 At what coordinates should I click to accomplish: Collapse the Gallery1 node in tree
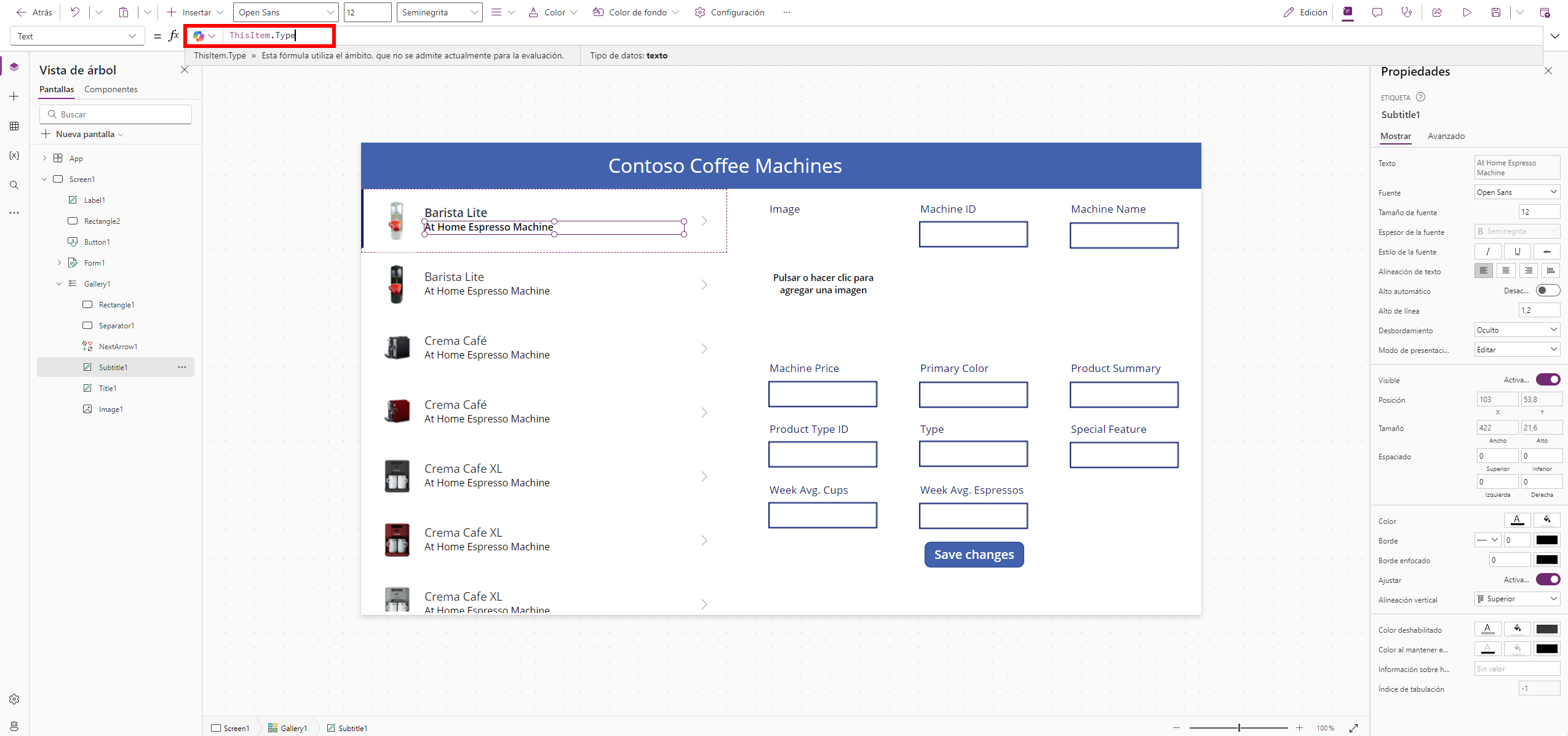[59, 283]
